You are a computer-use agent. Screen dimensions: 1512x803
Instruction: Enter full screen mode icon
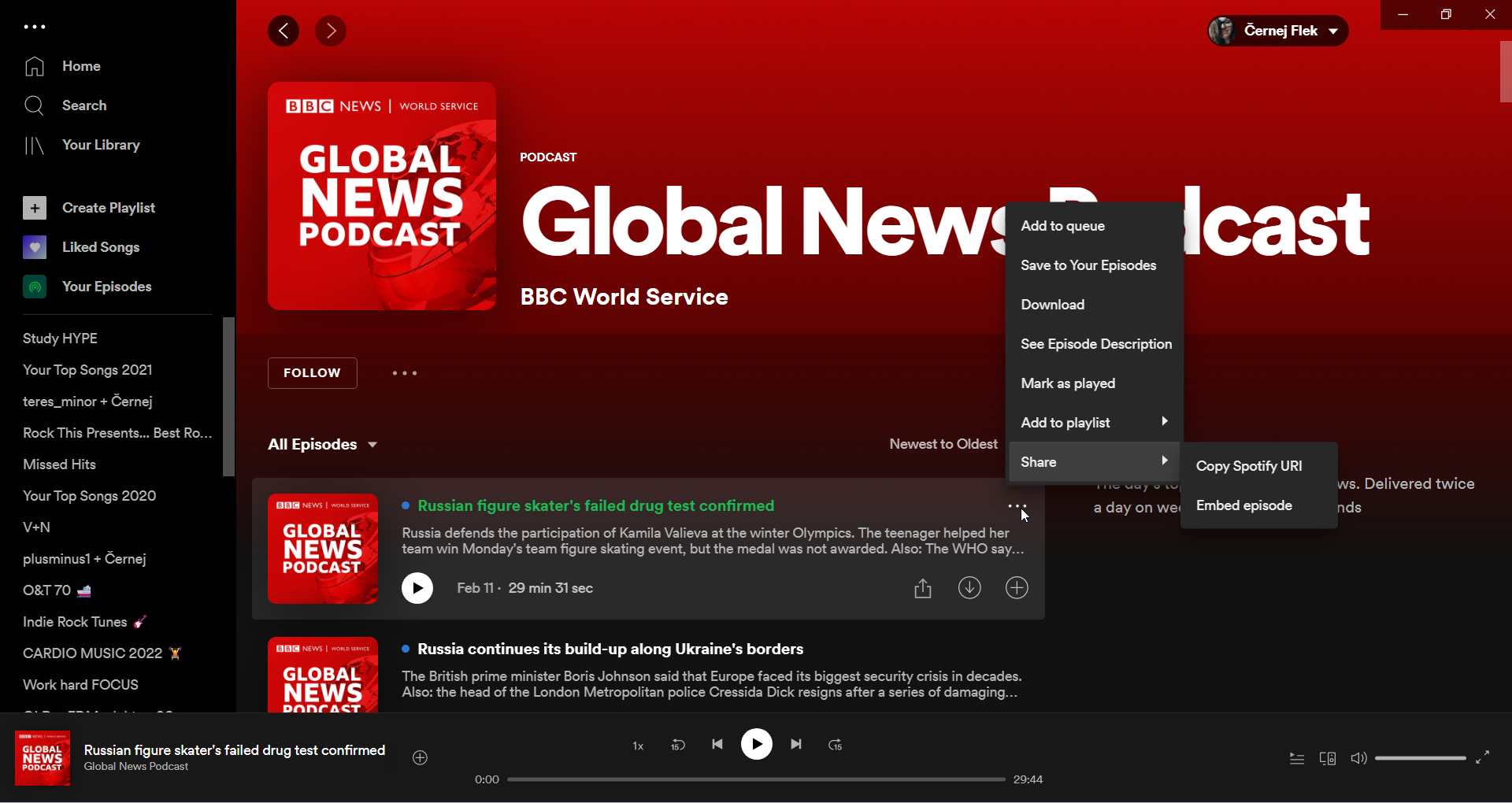[1482, 757]
